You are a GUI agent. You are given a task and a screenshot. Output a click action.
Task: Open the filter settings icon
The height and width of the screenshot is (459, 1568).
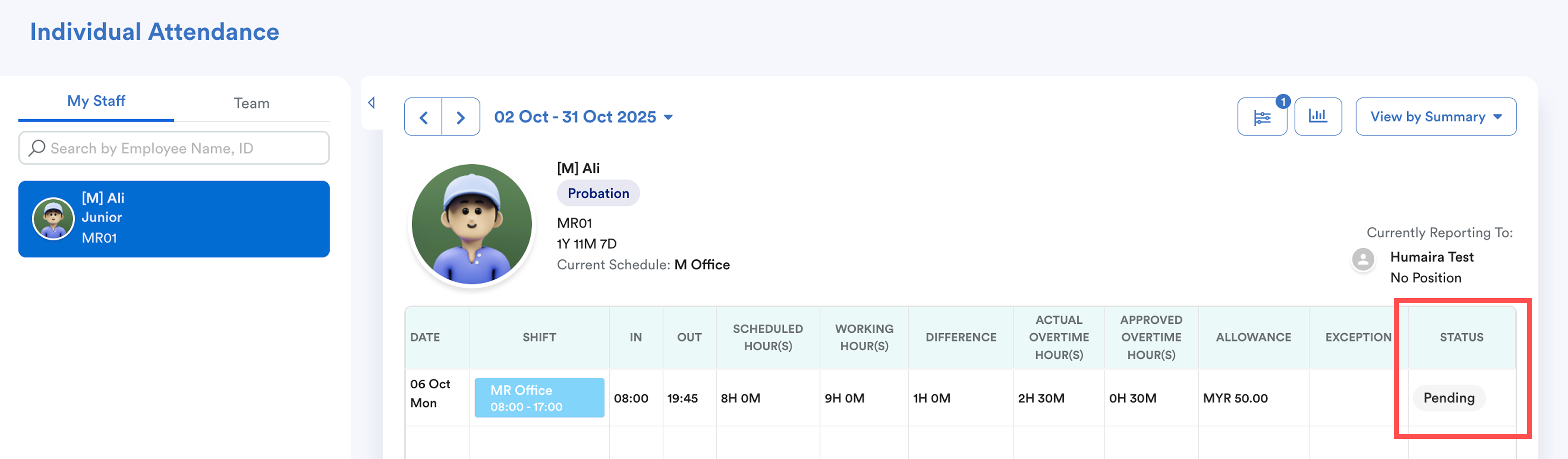(x=1262, y=117)
